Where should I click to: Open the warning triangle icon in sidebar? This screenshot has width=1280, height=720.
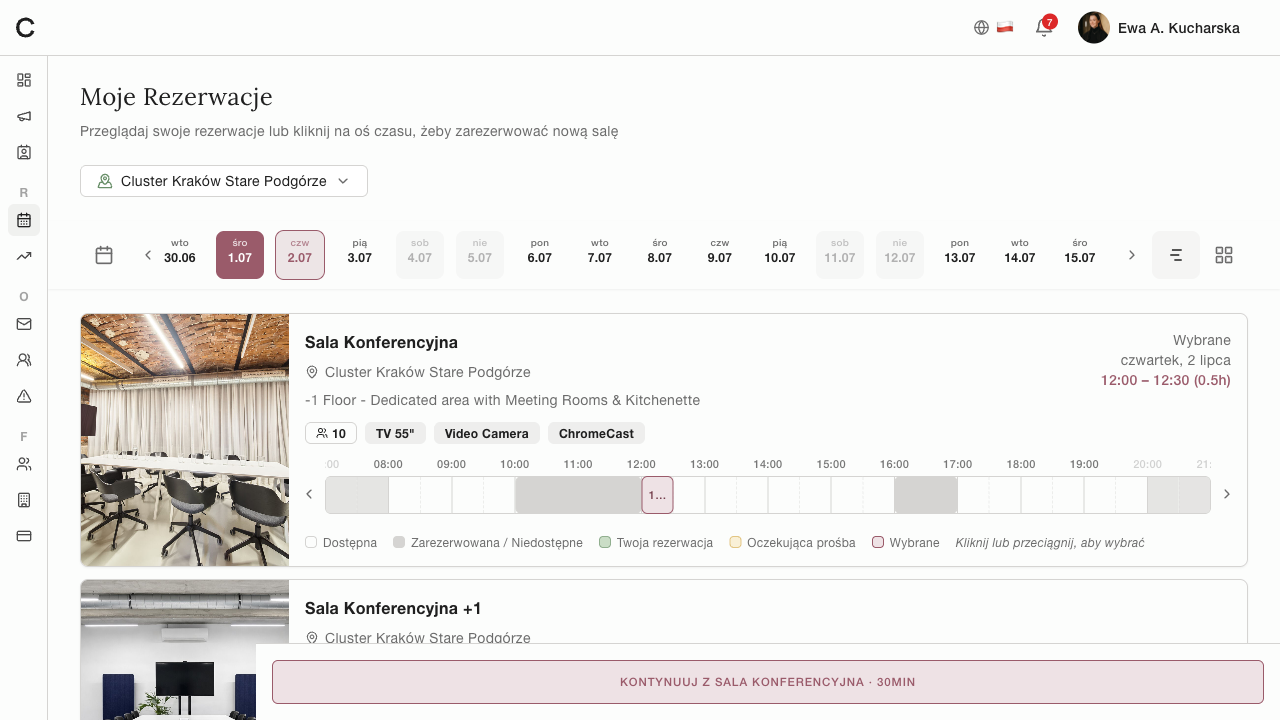[x=24, y=396]
